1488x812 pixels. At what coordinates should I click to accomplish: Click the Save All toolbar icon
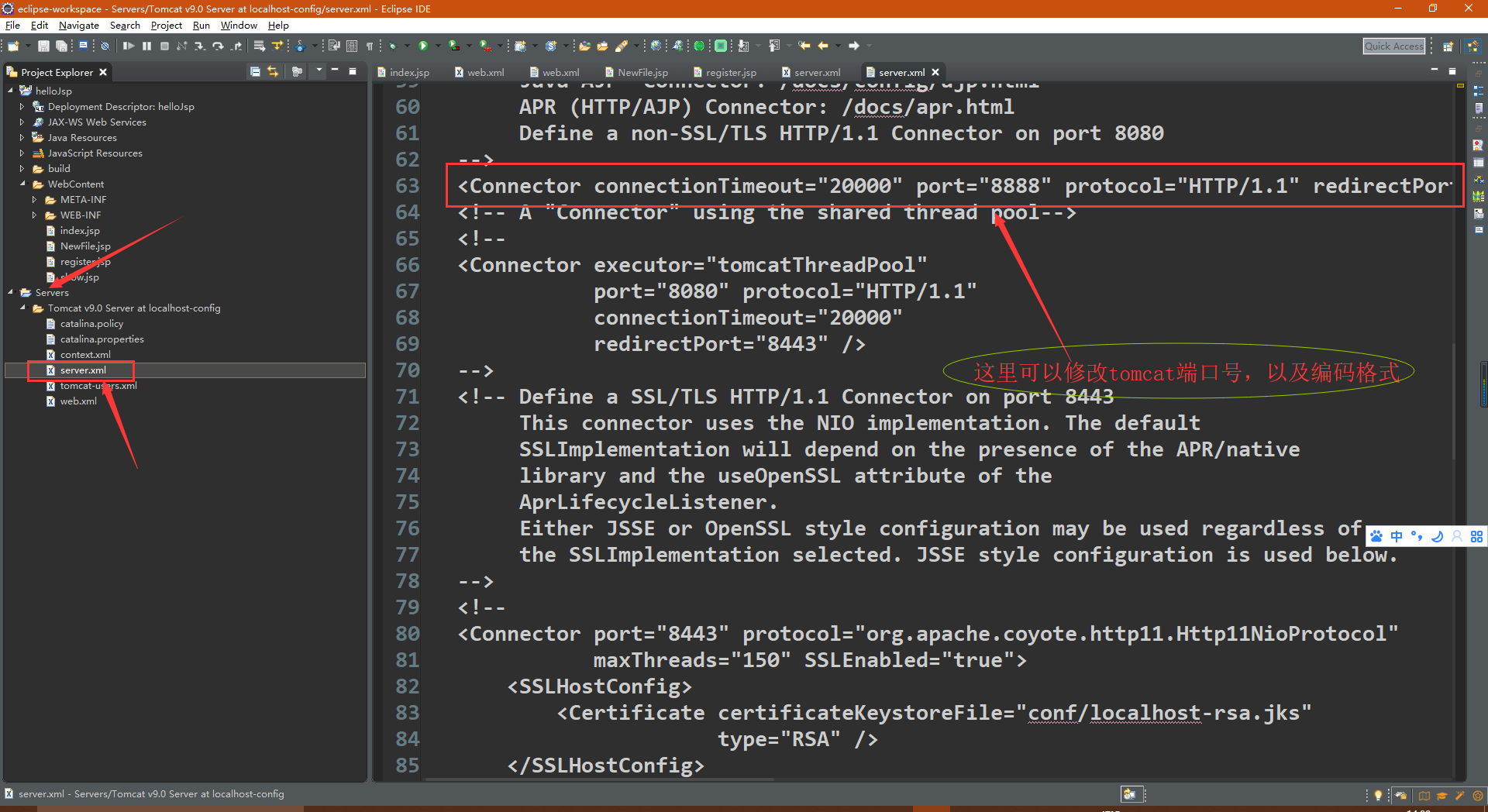point(60,46)
